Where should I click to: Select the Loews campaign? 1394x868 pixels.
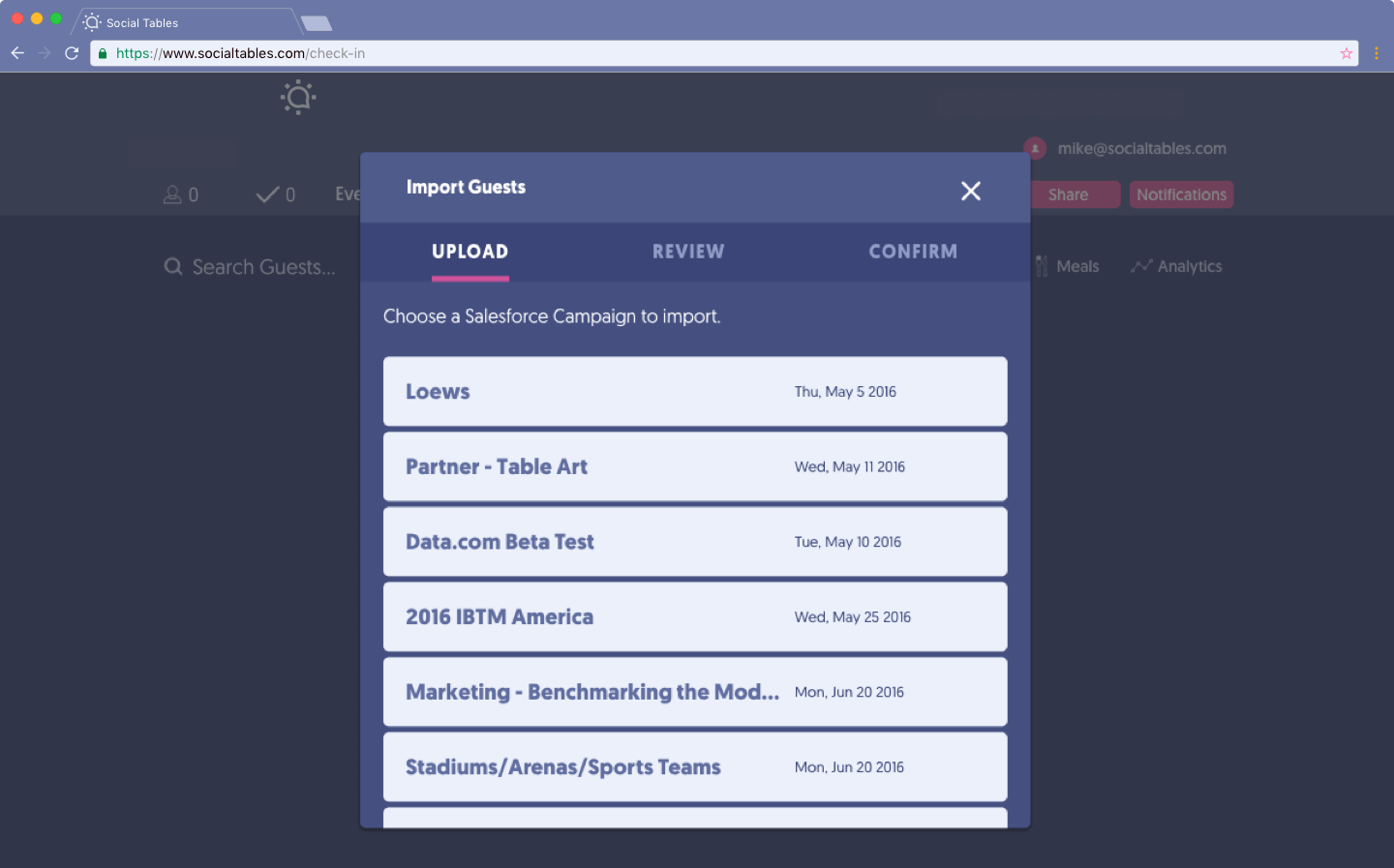click(695, 391)
